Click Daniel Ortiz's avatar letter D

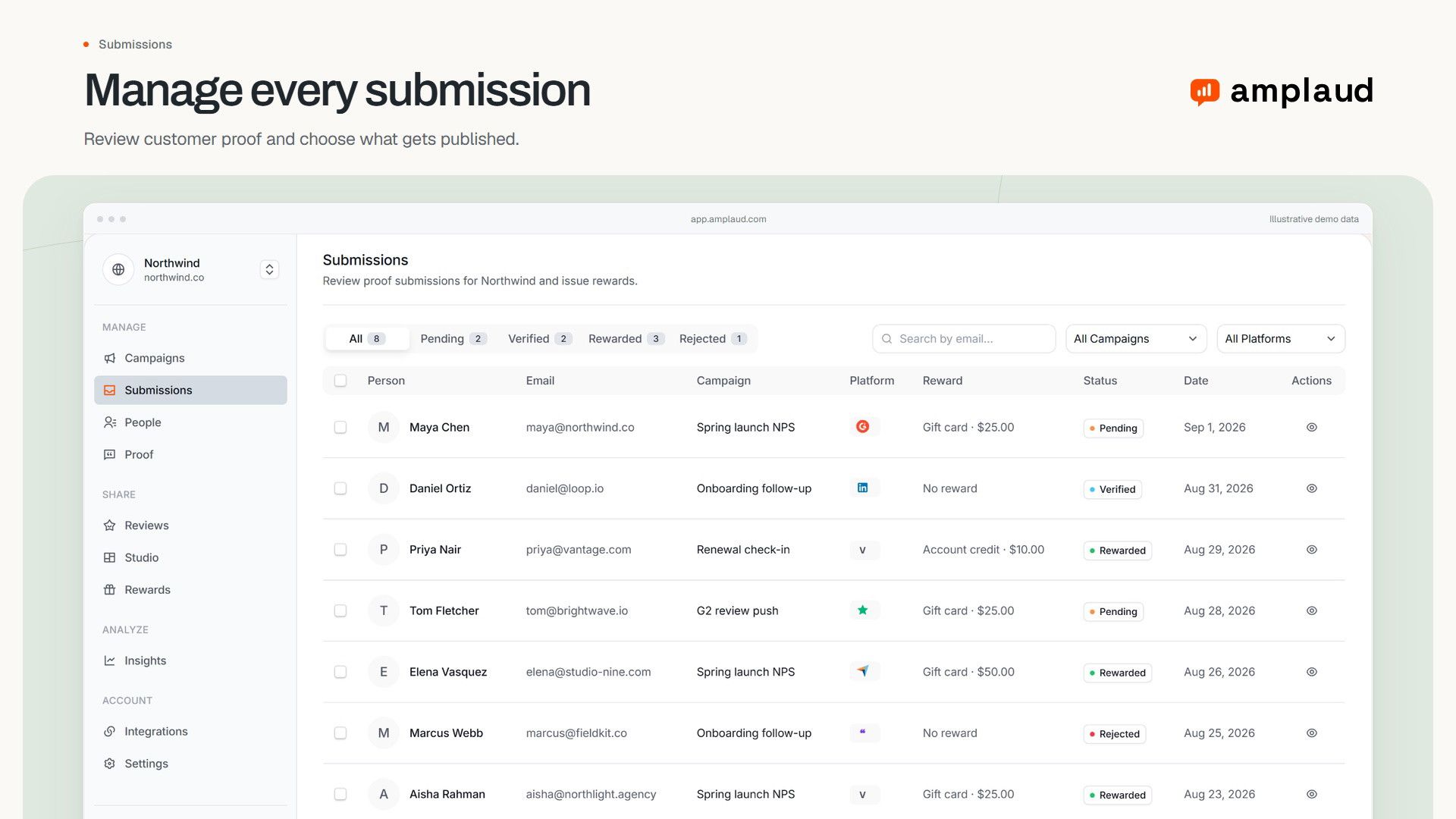point(384,488)
